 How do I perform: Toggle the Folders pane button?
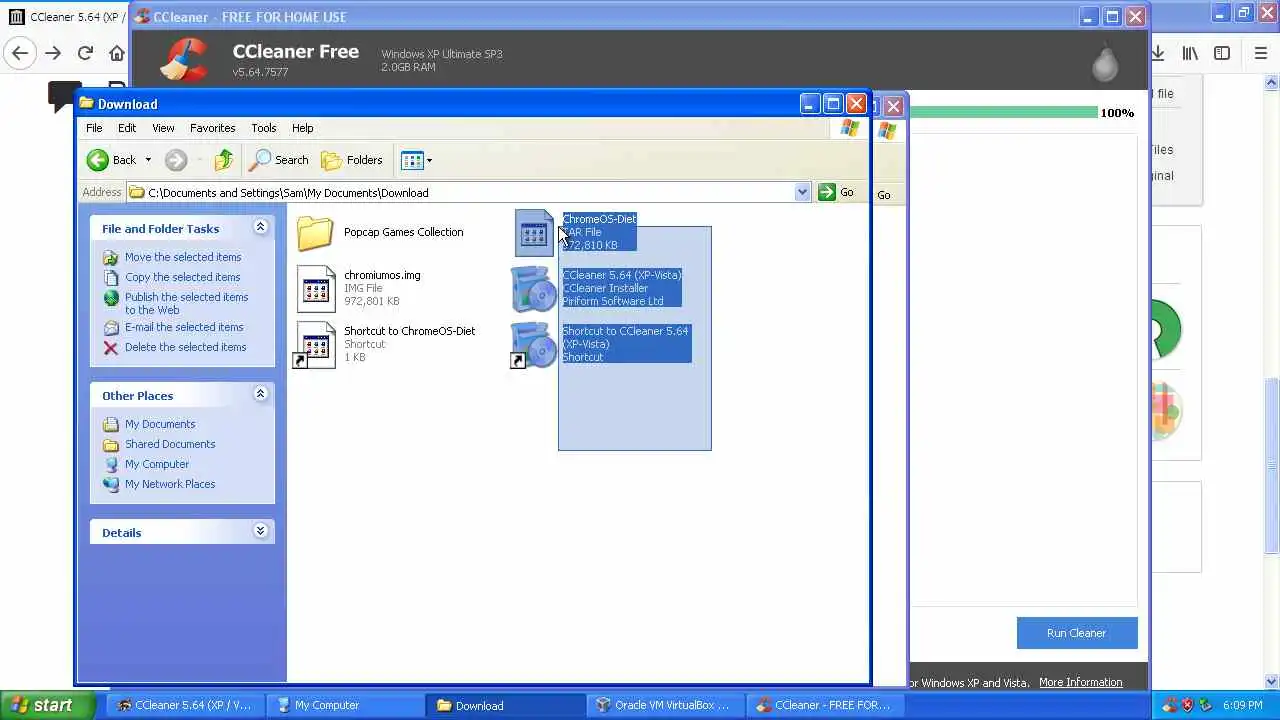click(352, 160)
